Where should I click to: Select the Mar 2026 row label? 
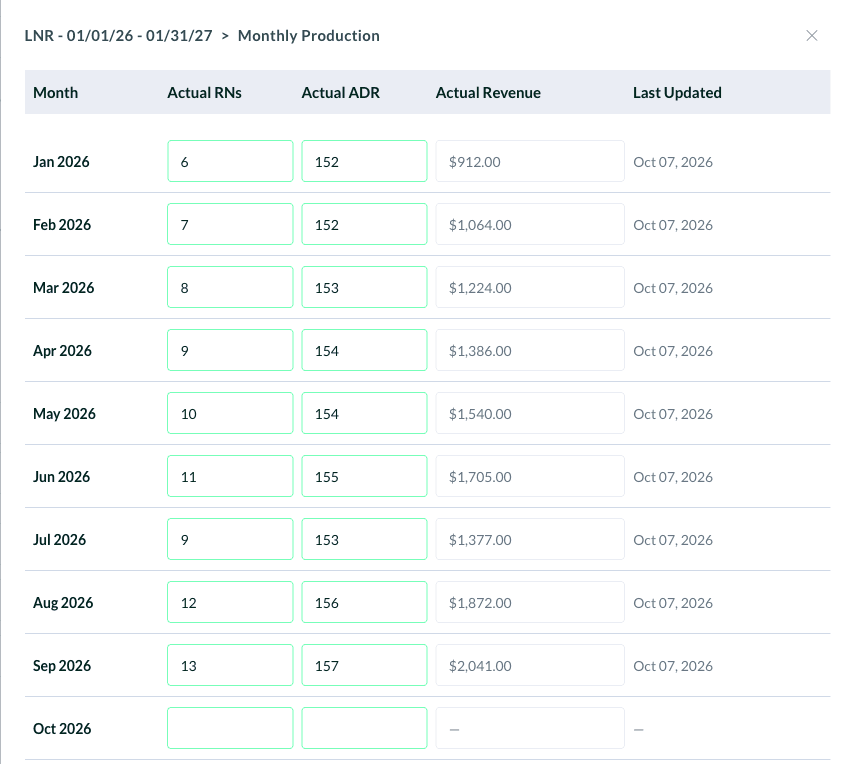63,288
